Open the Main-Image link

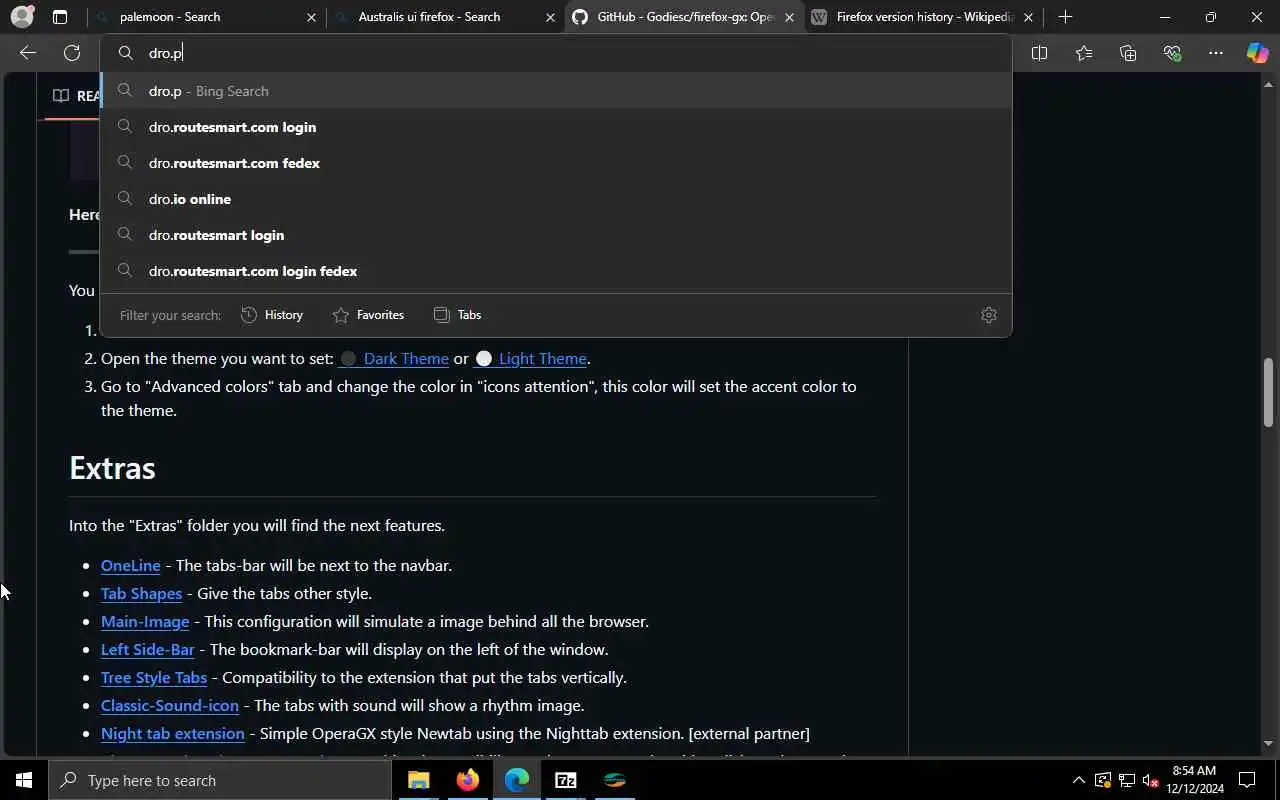click(145, 621)
